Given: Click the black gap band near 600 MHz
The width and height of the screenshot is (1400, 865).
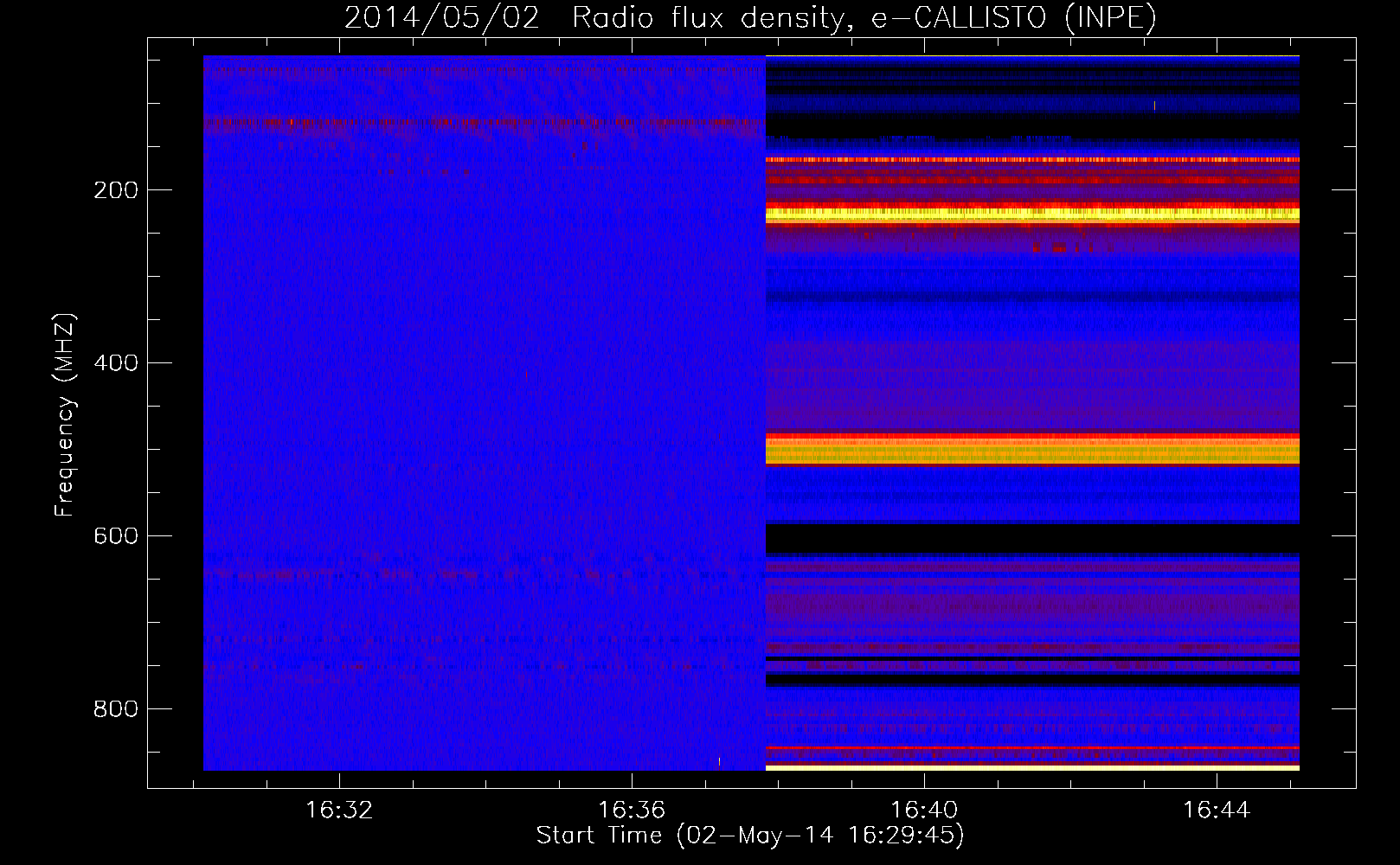Looking at the screenshot, I should point(1032,538).
